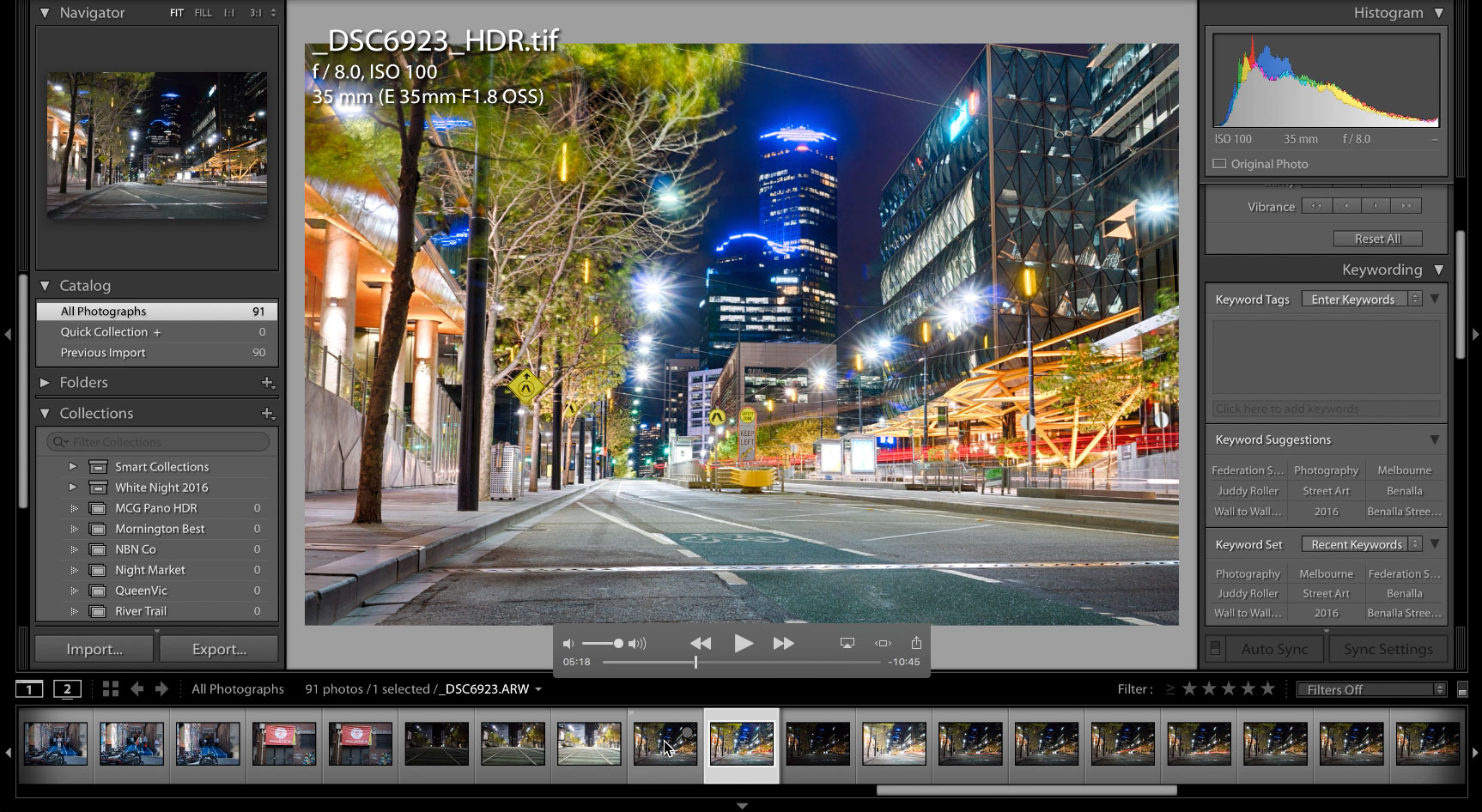This screenshot has width=1482, height=812.
Task: Click the share icon in the playback bar
Action: click(915, 642)
